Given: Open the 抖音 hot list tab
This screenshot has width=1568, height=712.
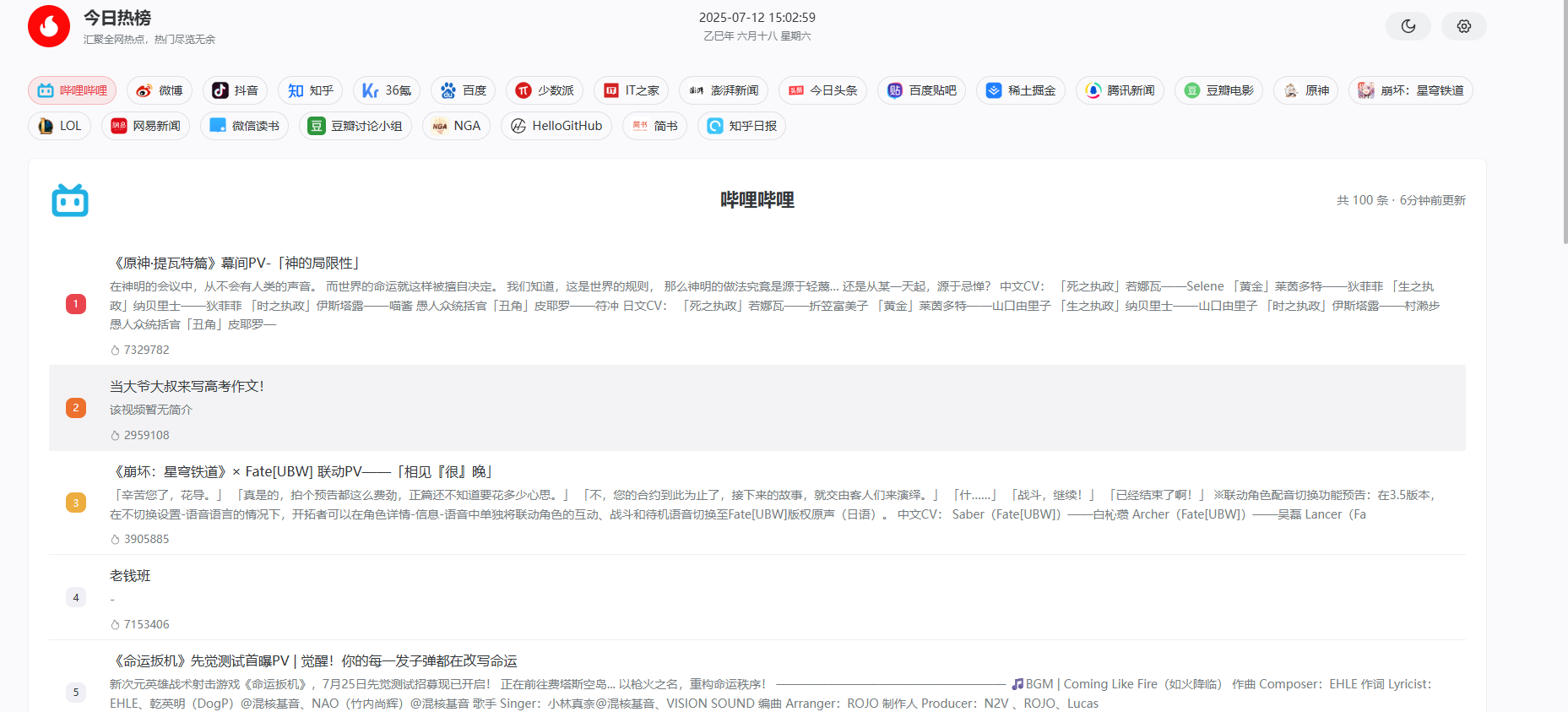Looking at the screenshot, I should (235, 90).
